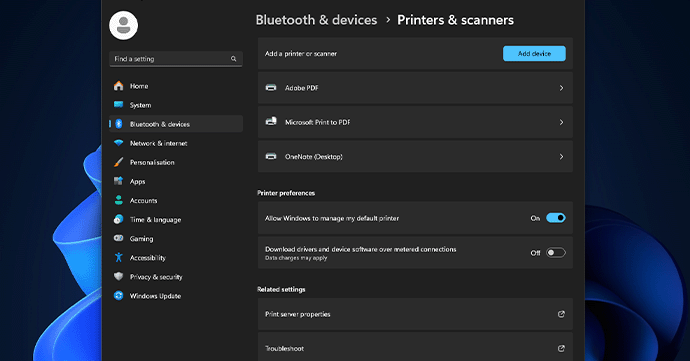This screenshot has height=361, width=690.
Task: Toggle Allow Windows to manage default printer
Action: coord(556,218)
